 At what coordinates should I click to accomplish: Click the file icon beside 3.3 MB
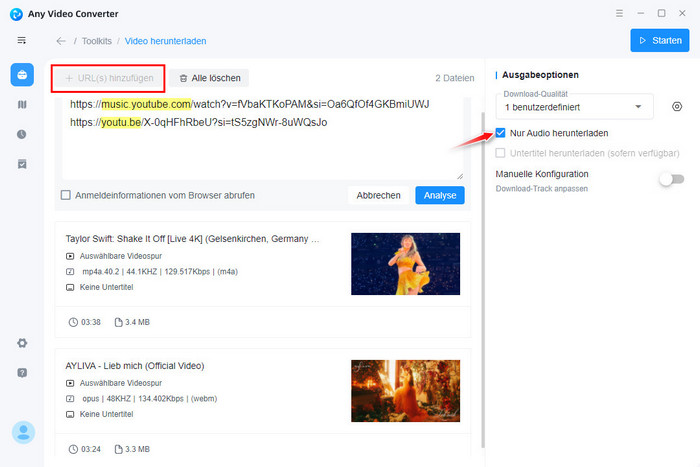coord(118,449)
